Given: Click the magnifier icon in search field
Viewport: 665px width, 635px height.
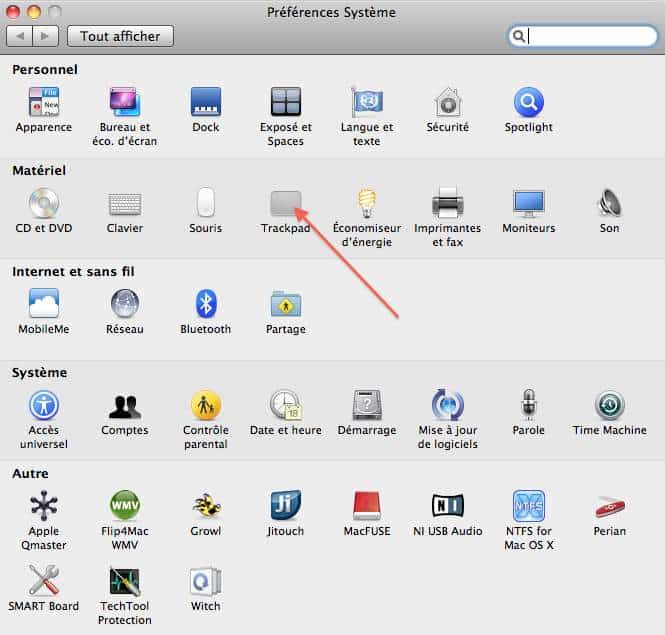Looking at the screenshot, I should pyautogui.click(x=518, y=36).
